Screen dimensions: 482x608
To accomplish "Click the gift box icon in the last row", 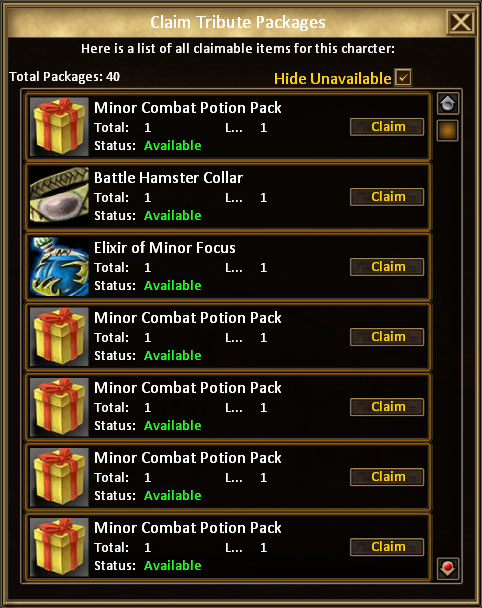I will click(59, 547).
